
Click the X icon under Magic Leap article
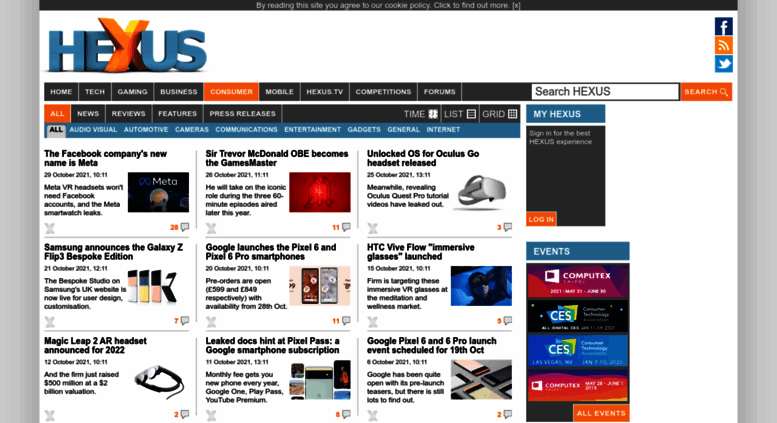click(50, 416)
